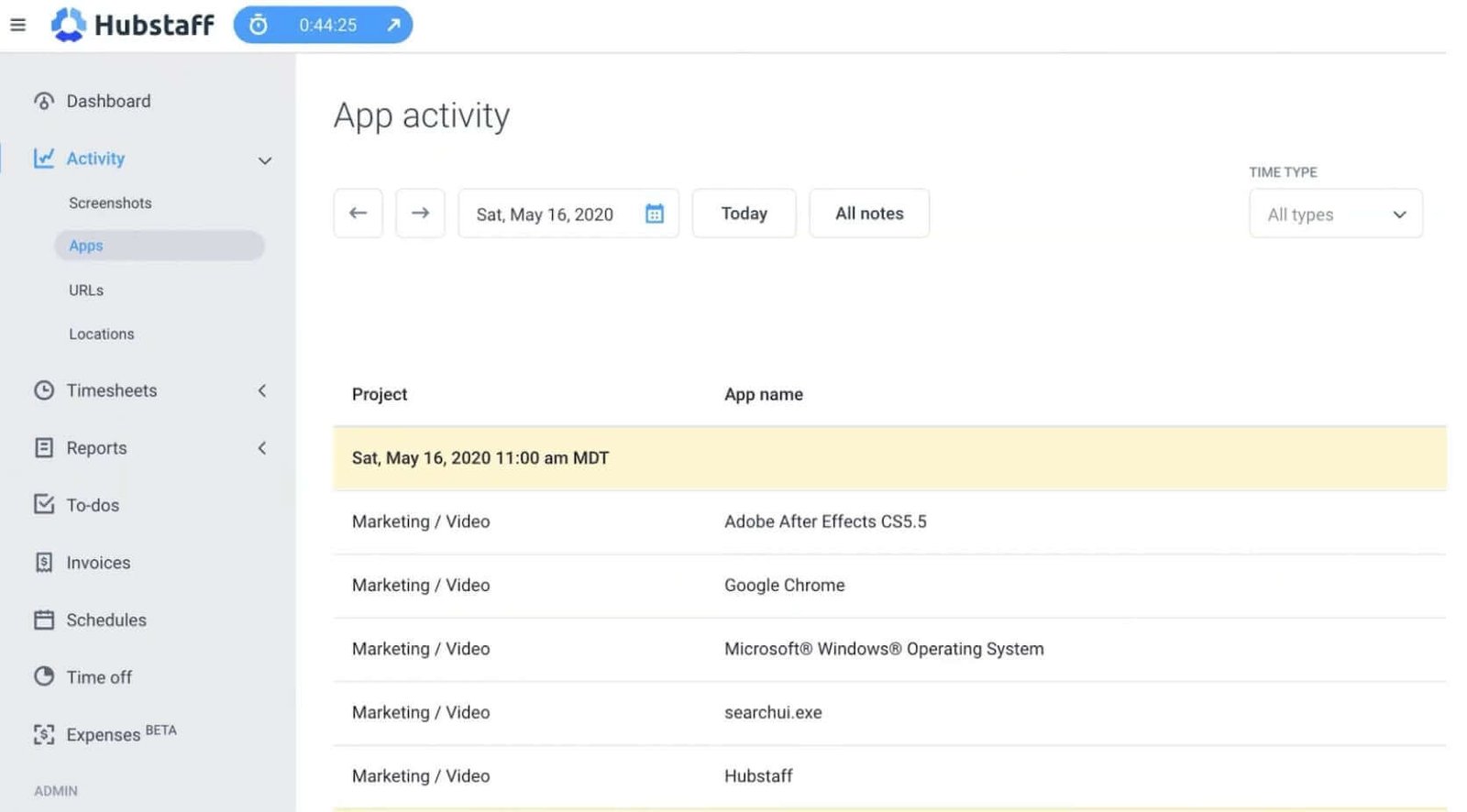Open Invoices in the sidebar

click(x=98, y=563)
